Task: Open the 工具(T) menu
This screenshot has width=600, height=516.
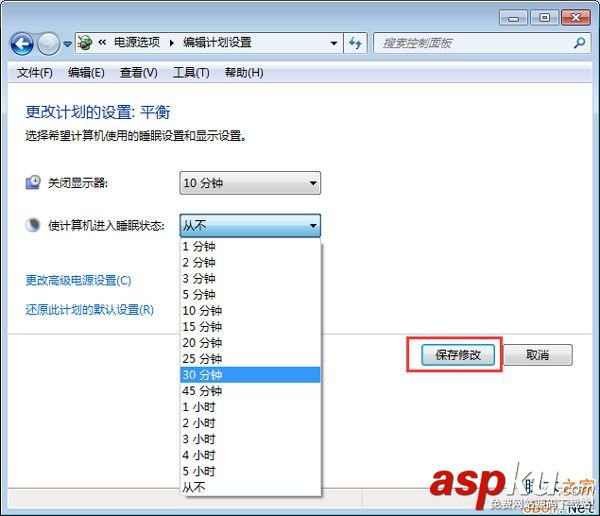Action: coord(191,72)
